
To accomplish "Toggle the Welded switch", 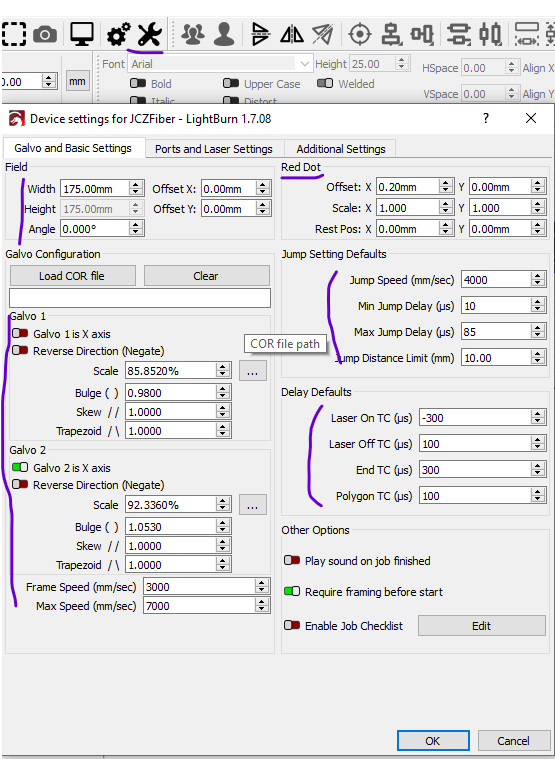I will [x=325, y=83].
